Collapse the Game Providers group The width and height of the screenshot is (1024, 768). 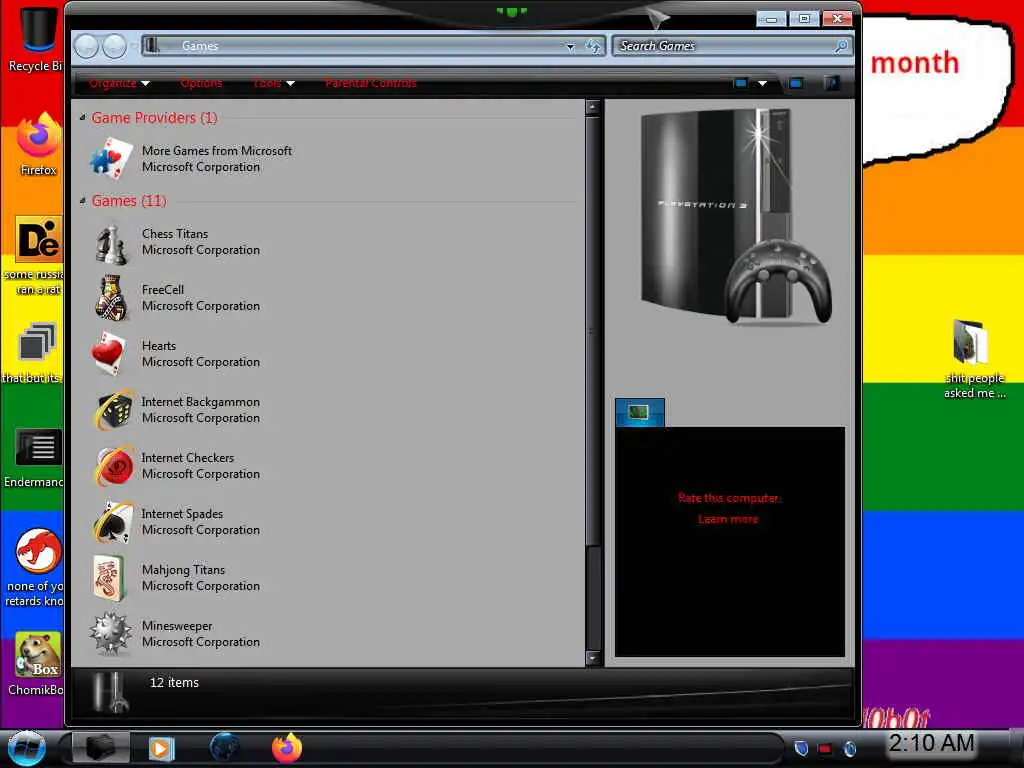tap(82, 118)
